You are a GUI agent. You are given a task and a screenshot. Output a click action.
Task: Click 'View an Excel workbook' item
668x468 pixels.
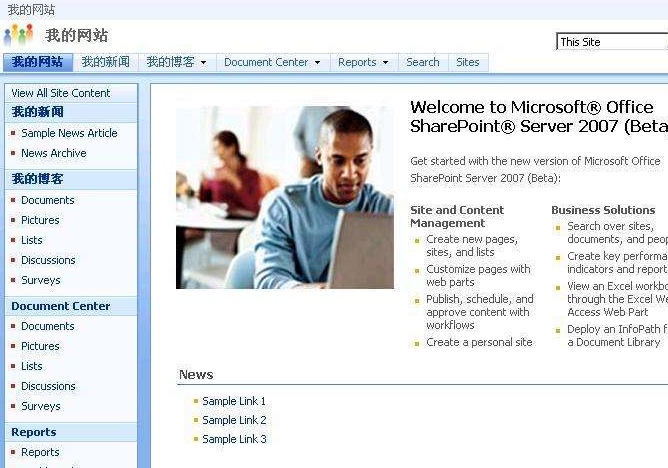pos(617,299)
